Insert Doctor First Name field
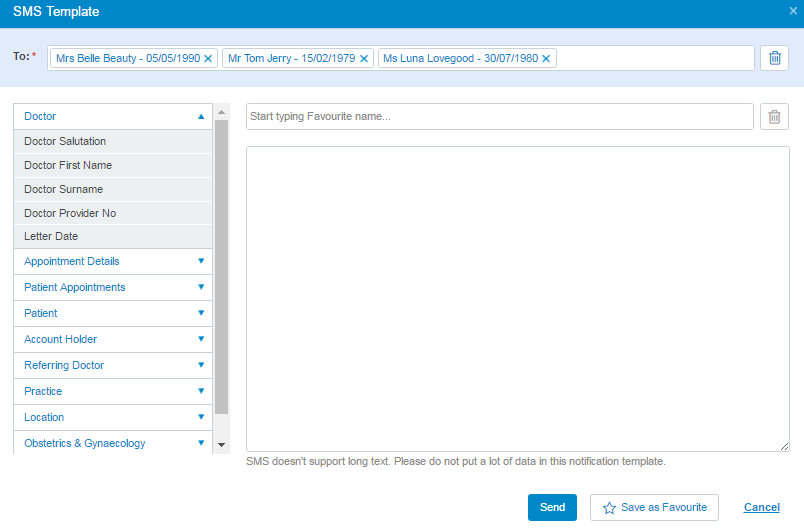This screenshot has width=804, height=528. (113, 166)
